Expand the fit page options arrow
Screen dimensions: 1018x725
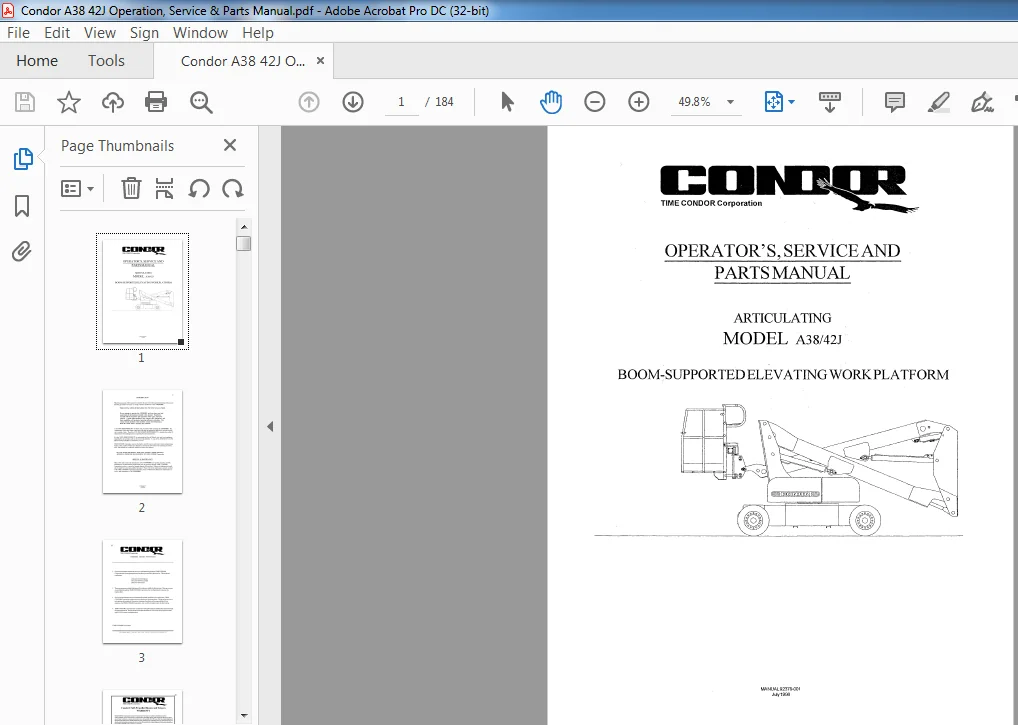coord(791,102)
